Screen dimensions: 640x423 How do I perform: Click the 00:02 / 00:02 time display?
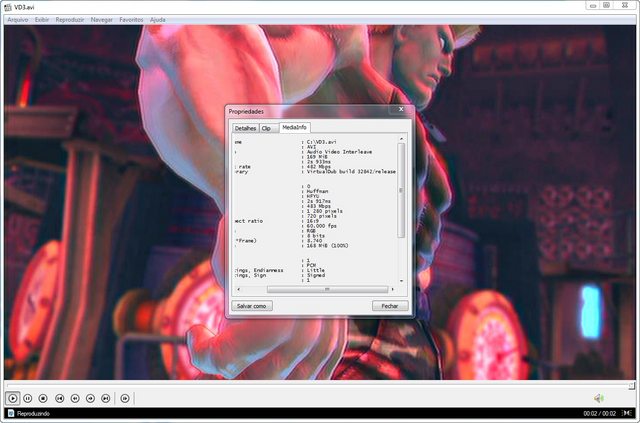click(x=599, y=414)
